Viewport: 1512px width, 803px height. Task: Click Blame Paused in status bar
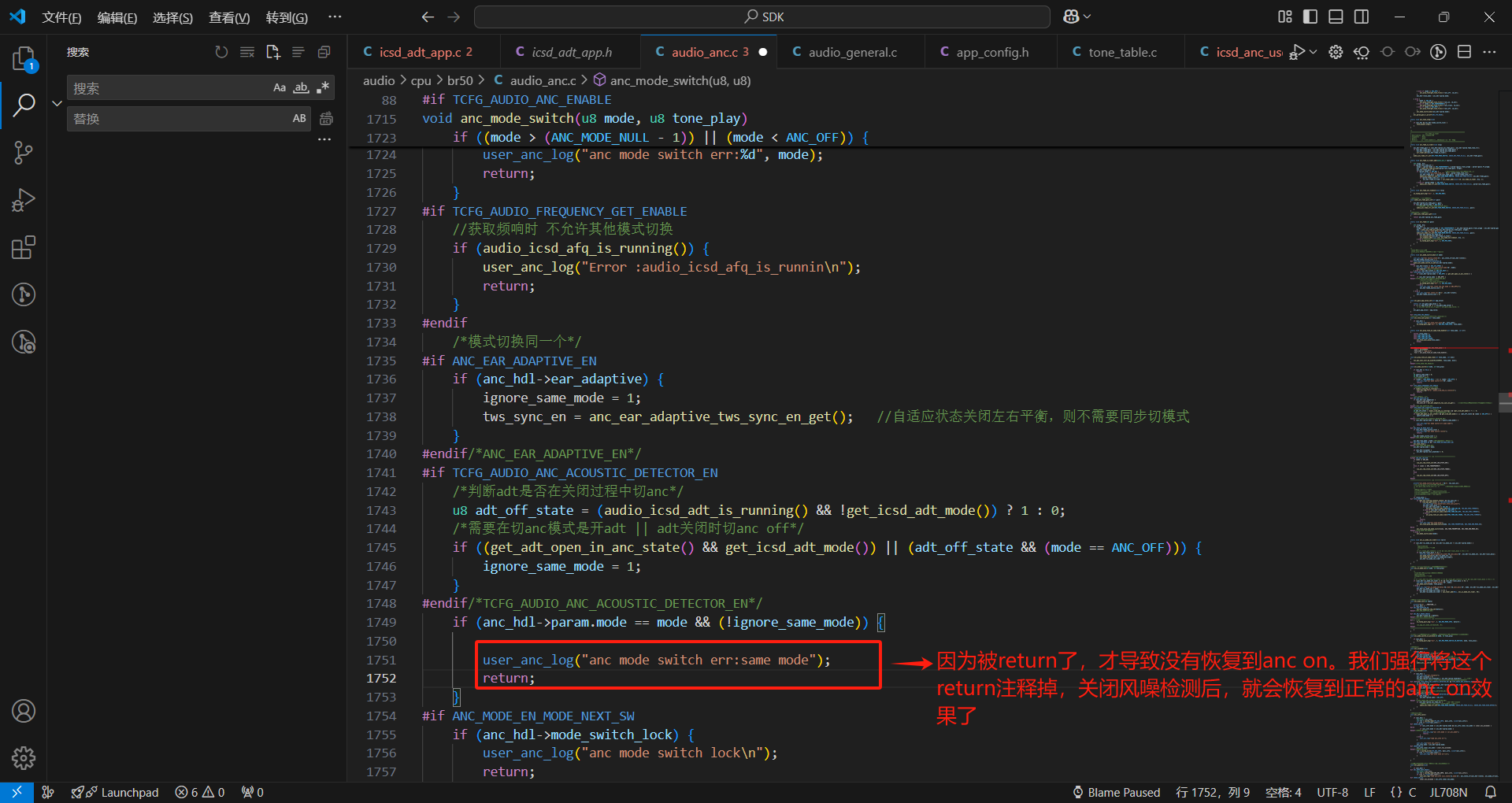(1116, 792)
